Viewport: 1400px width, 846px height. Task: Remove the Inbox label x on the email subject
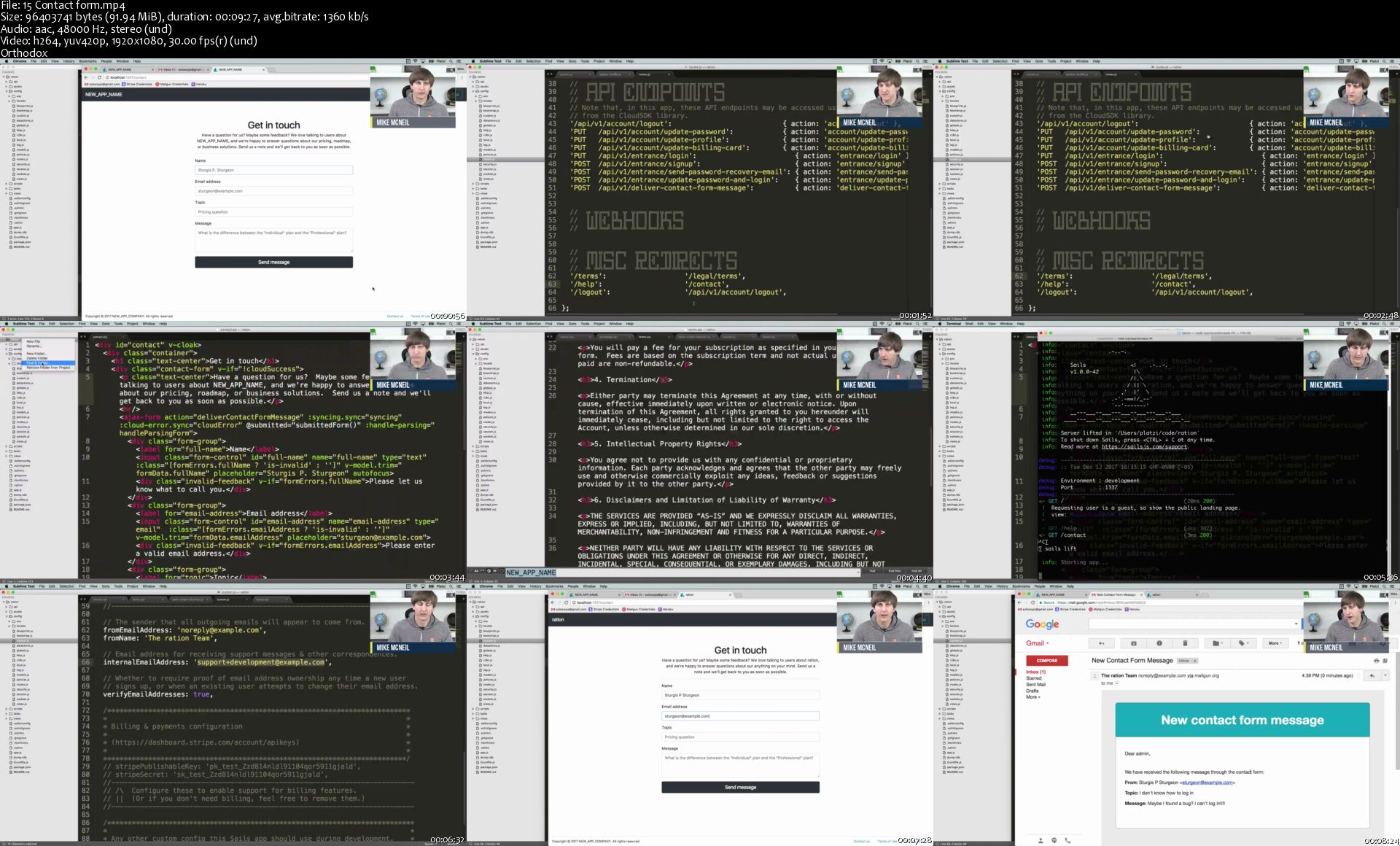(1195, 661)
